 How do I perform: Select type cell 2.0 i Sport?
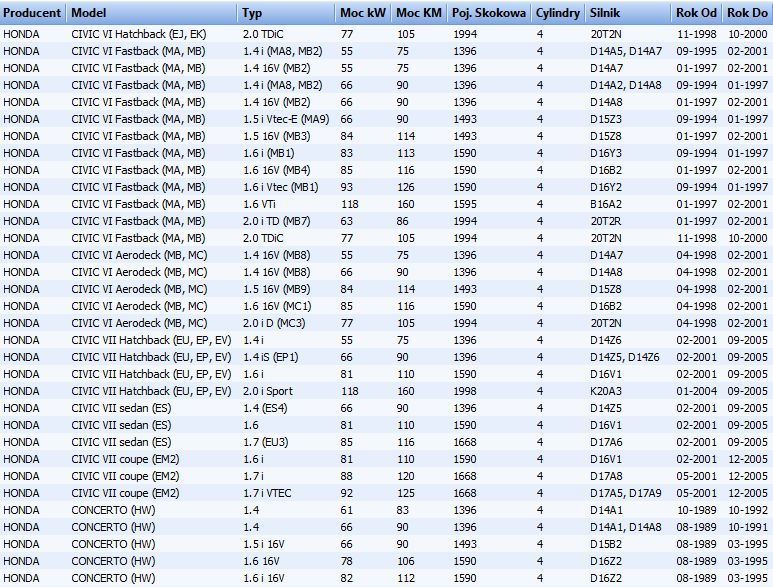point(268,391)
